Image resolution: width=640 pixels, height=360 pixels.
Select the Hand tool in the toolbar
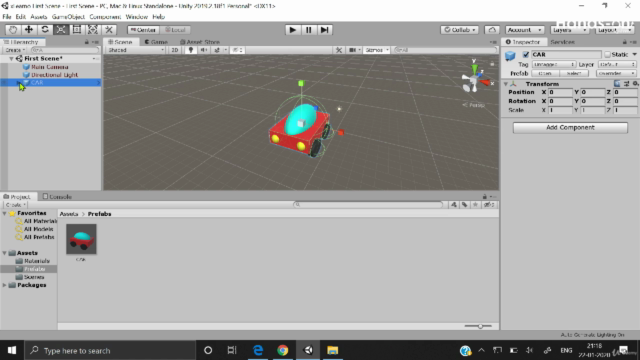[13, 30]
